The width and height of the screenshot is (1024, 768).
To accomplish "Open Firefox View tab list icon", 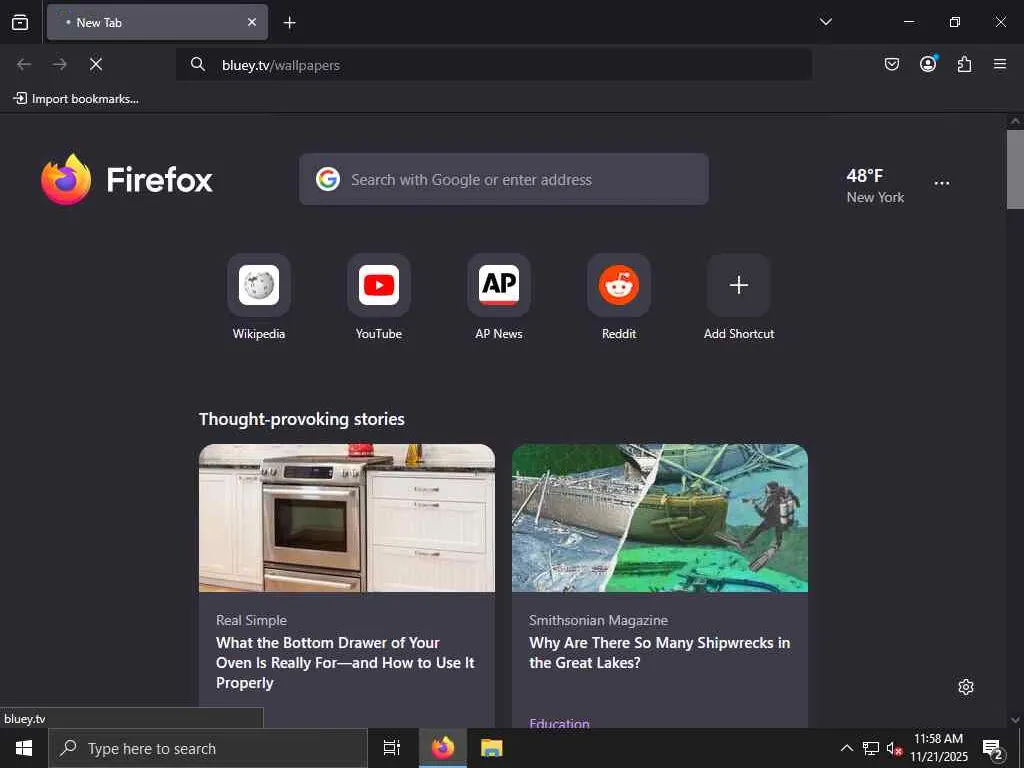I will coord(20,22).
